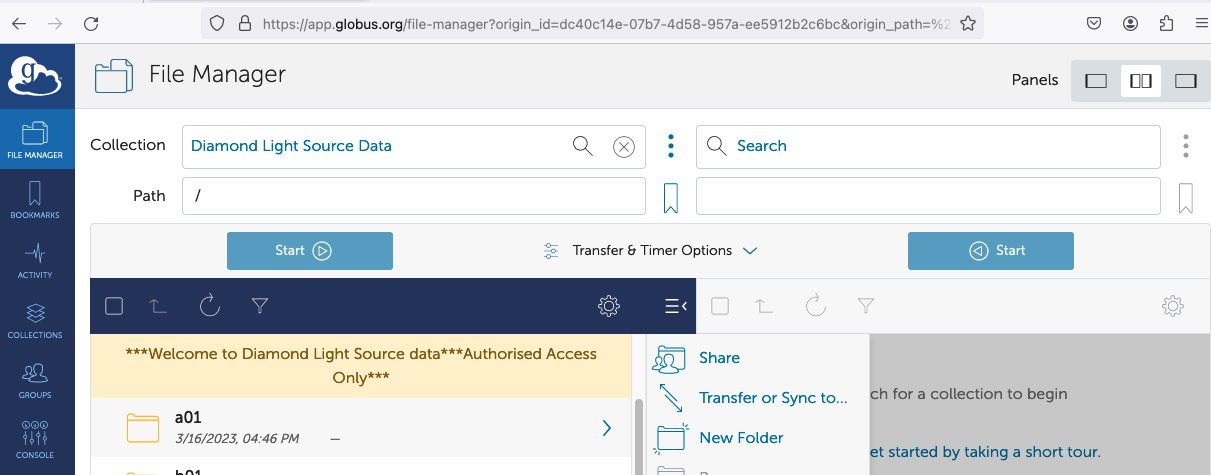This screenshot has height=475, width=1211.
Task: Go back in browser history
Action: [x=20, y=22]
